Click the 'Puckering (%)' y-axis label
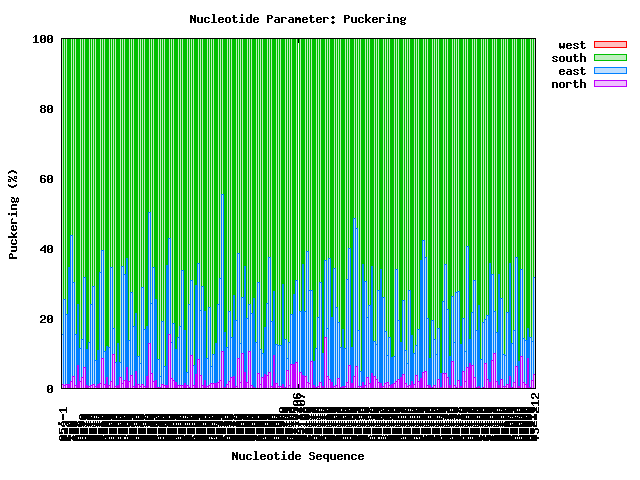The height and width of the screenshot is (480, 640). coord(13,214)
